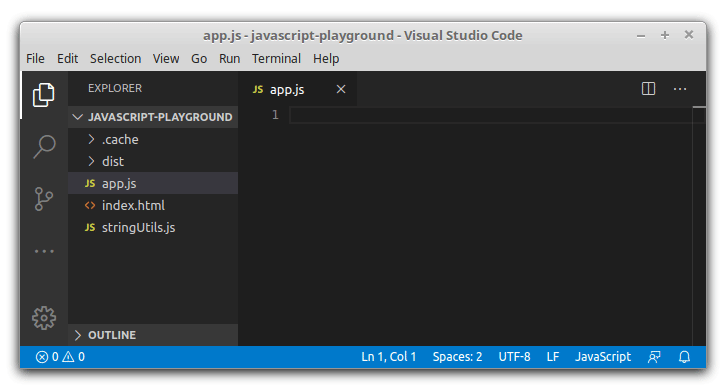Screen dimensions: 721x388
Task: Click the JS icon beside stringUtils.js
Action: [x=90, y=227]
